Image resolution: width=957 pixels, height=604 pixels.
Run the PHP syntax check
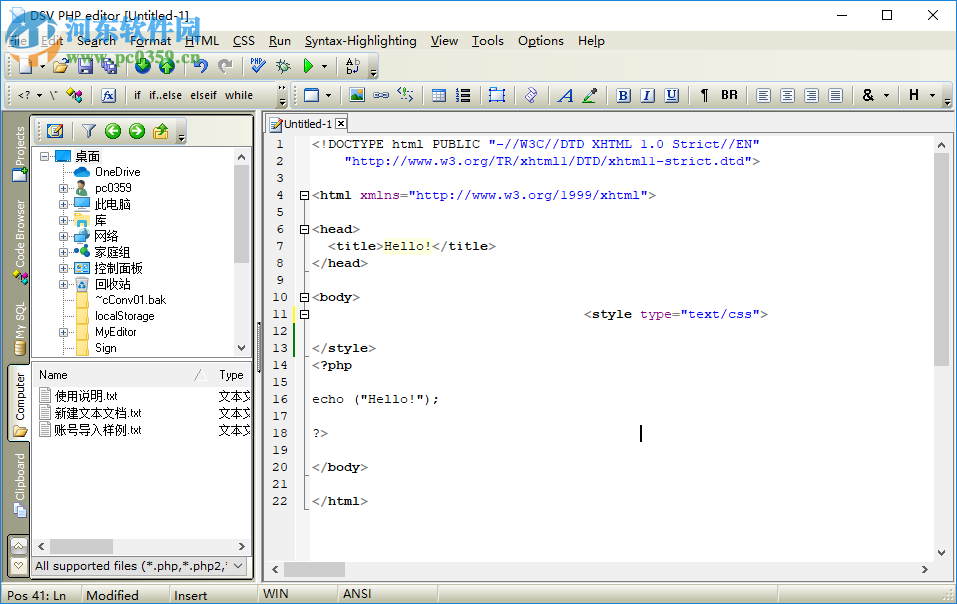coord(257,66)
